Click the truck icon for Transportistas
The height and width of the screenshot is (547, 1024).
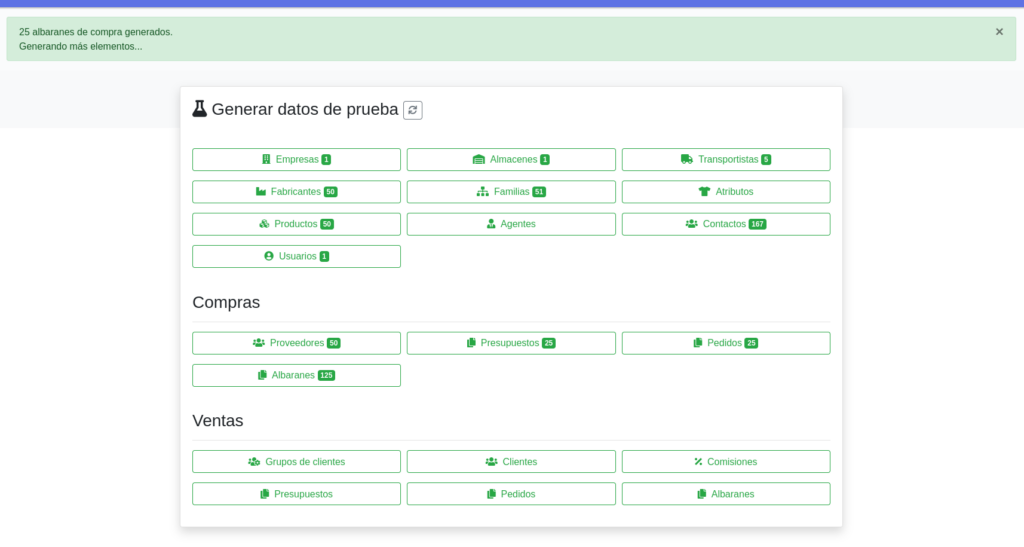[x=687, y=160]
